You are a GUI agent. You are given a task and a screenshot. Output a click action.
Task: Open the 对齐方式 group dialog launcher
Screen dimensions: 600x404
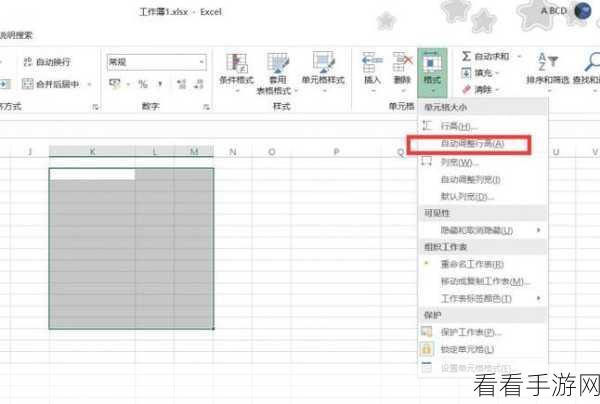(x=95, y=107)
